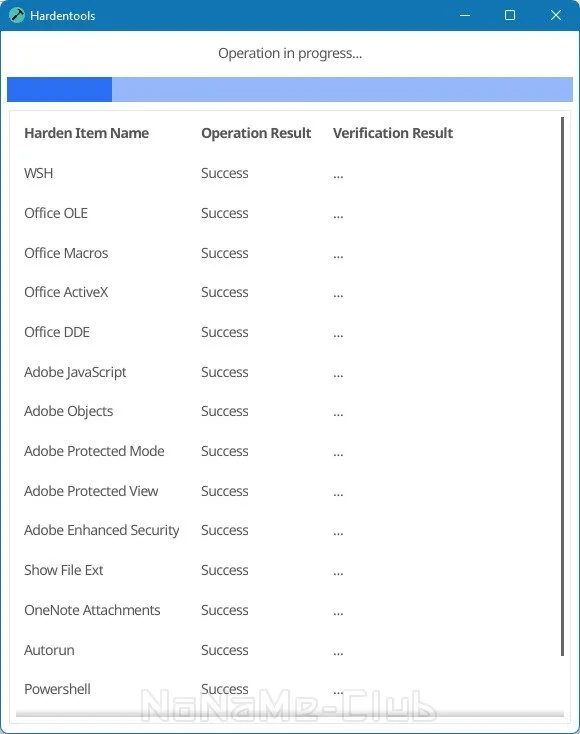Screen dimensions: 580x734
Task: Select the Verification Result column header
Action: pos(393,133)
